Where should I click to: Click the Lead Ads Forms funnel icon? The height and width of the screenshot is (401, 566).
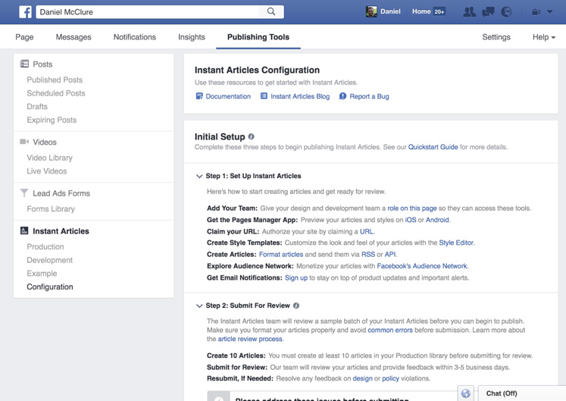(x=24, y=193)
